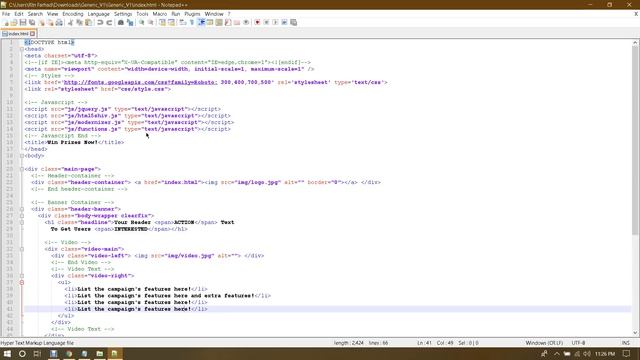This screenshot has width=640, height=360.
Task: Click the vertical scrollbar up arrow
Action: click(x=636, y=42)
